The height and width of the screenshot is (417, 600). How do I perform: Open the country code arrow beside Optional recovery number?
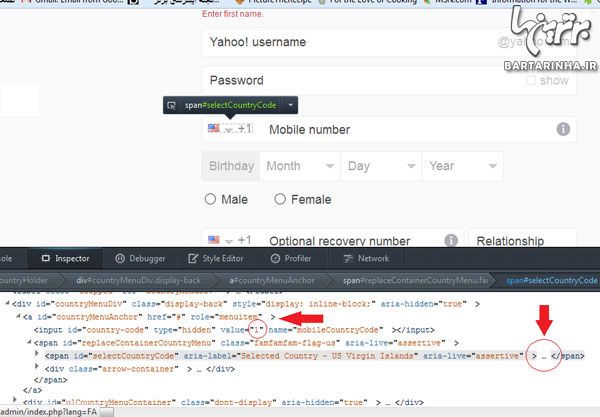click(228, 241)
